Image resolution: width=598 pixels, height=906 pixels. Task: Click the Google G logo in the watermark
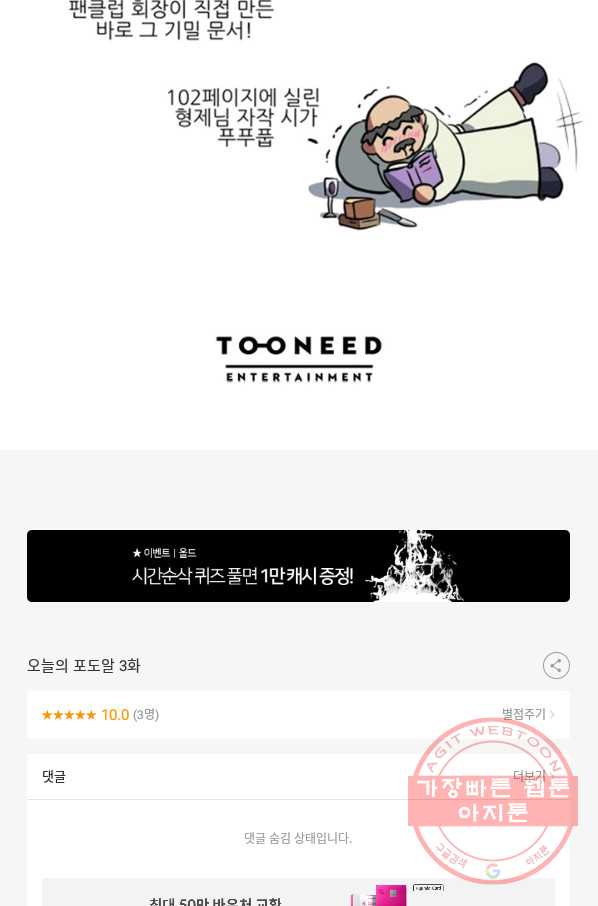pyautogui.click(x=492, y=871)
